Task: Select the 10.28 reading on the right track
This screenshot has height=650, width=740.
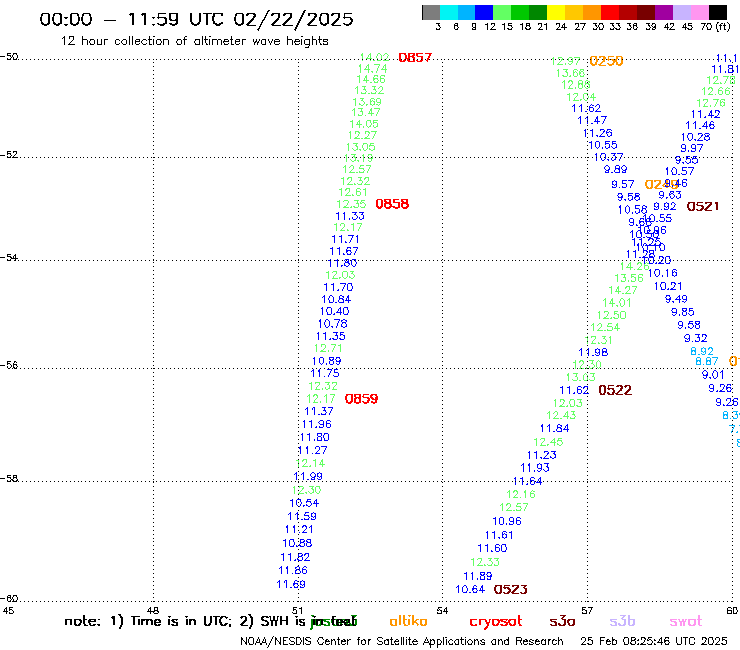Action: click(x=695, y=137)
